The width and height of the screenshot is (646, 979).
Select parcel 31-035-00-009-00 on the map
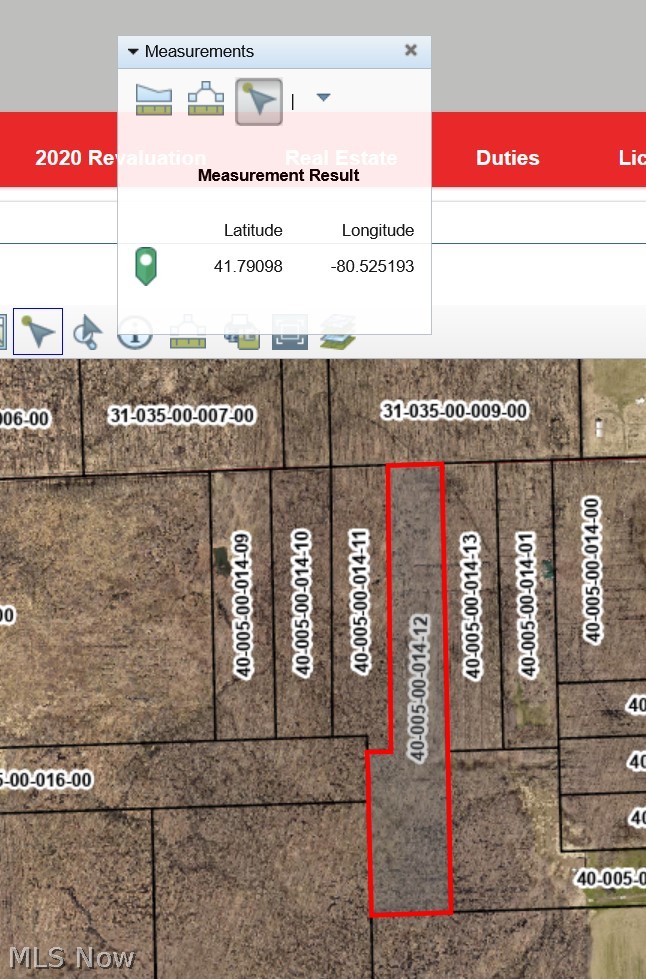coord(454,410)
